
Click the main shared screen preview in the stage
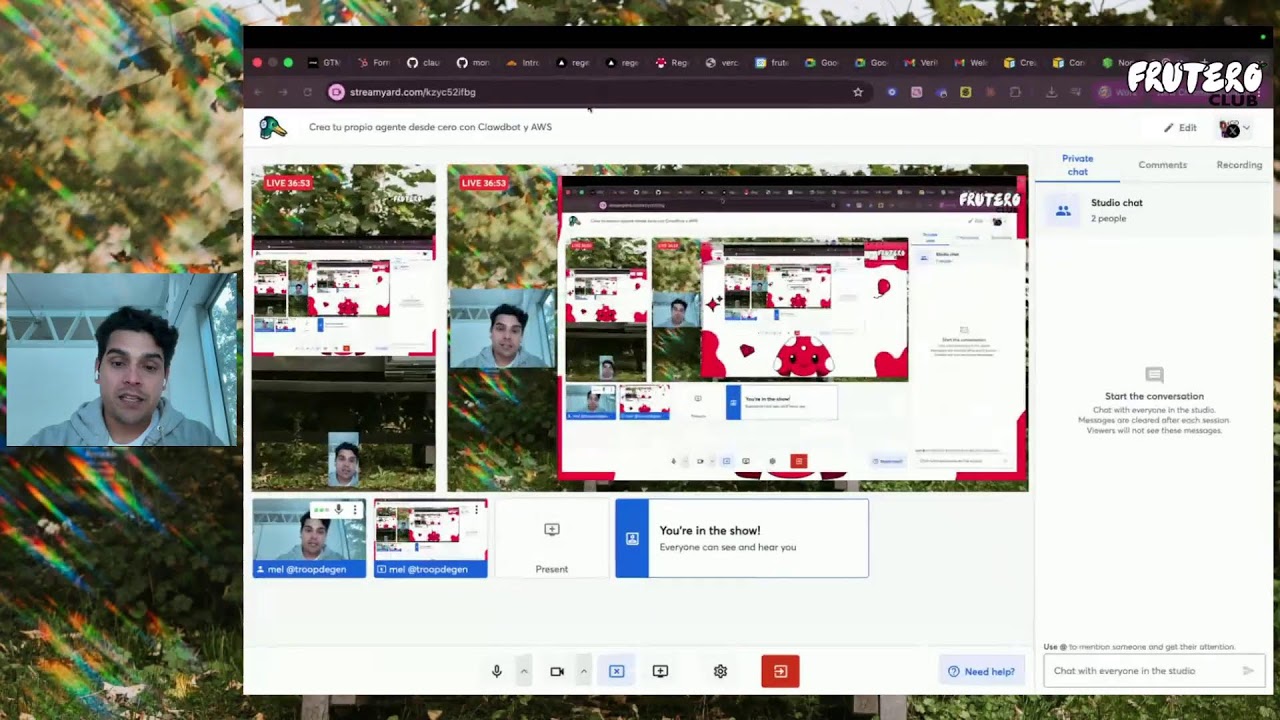(x=737, y=328)
